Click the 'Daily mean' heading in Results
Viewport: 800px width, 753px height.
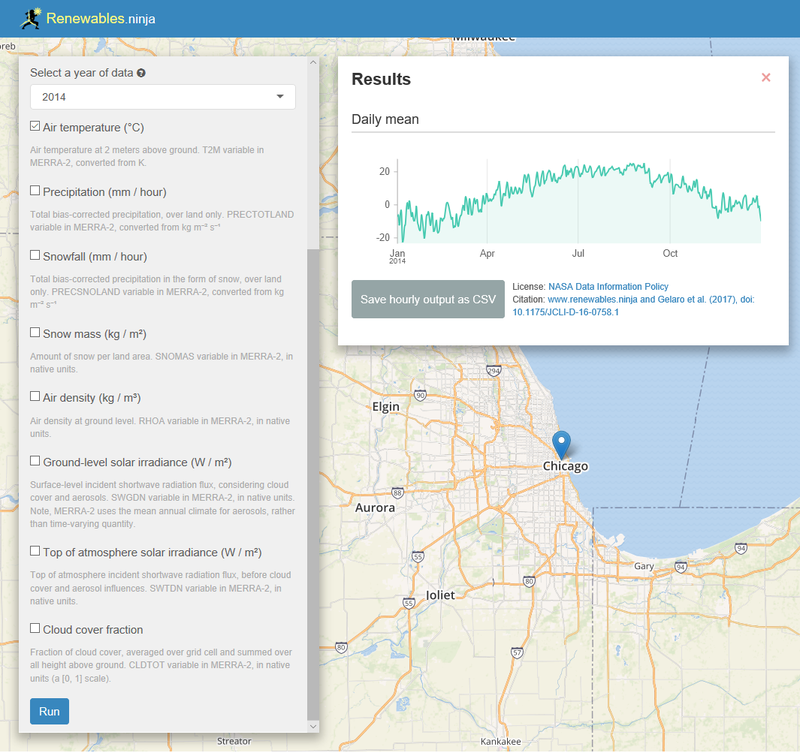pyautogui.click(x=385, y=119)
